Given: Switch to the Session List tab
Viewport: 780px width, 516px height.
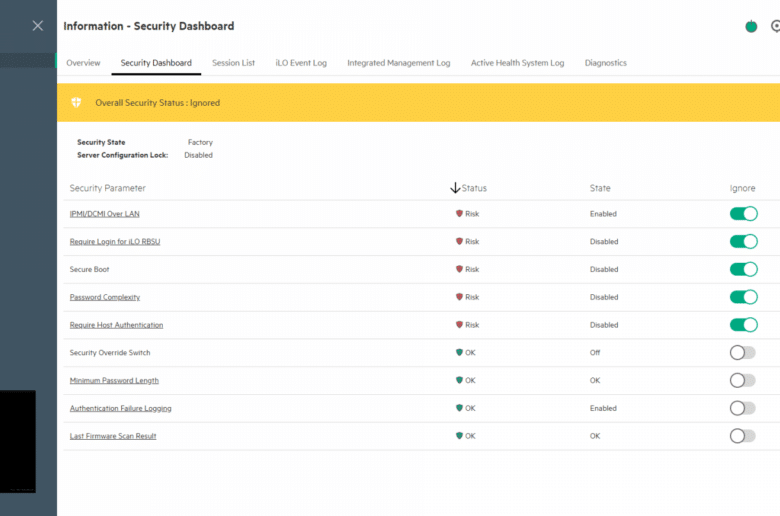Looking at the screenshot, I should (233, 63).
